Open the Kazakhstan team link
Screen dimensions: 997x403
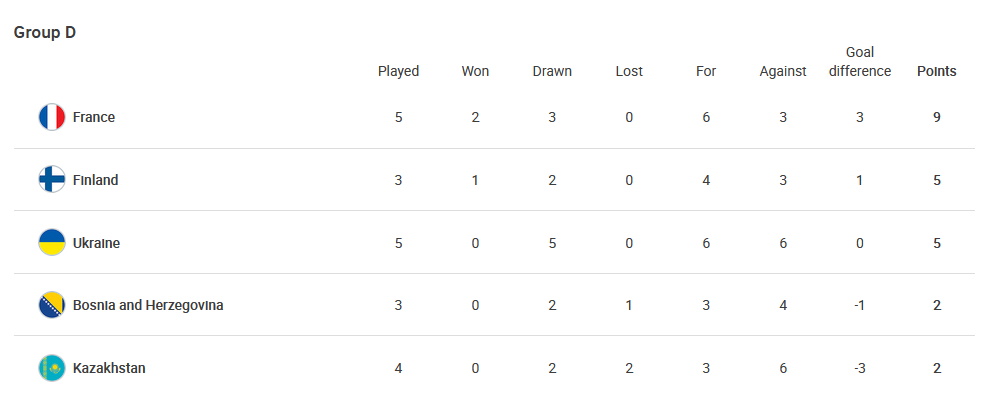click(x=109, y=368)
